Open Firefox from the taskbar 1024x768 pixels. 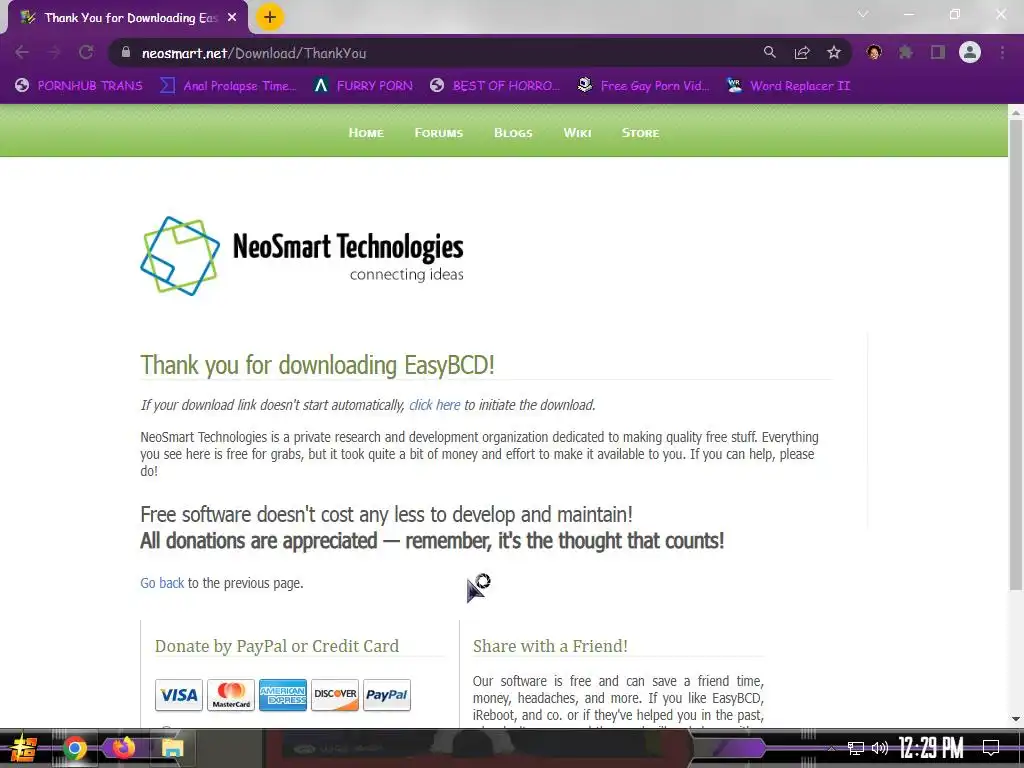coord(123,748)
